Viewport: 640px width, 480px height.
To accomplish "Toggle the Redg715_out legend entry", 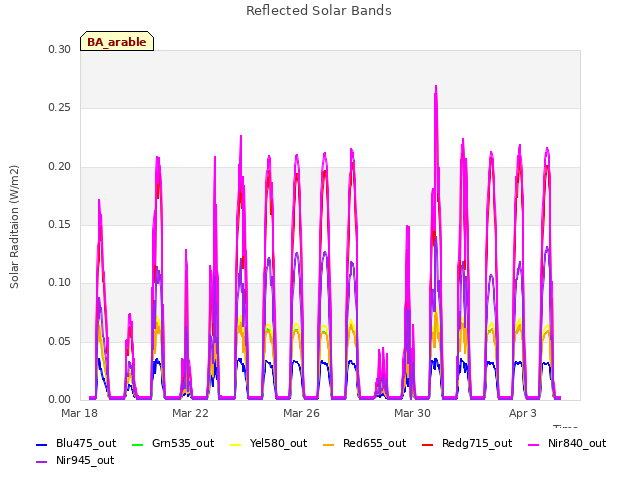I will [x=467, y=443].
